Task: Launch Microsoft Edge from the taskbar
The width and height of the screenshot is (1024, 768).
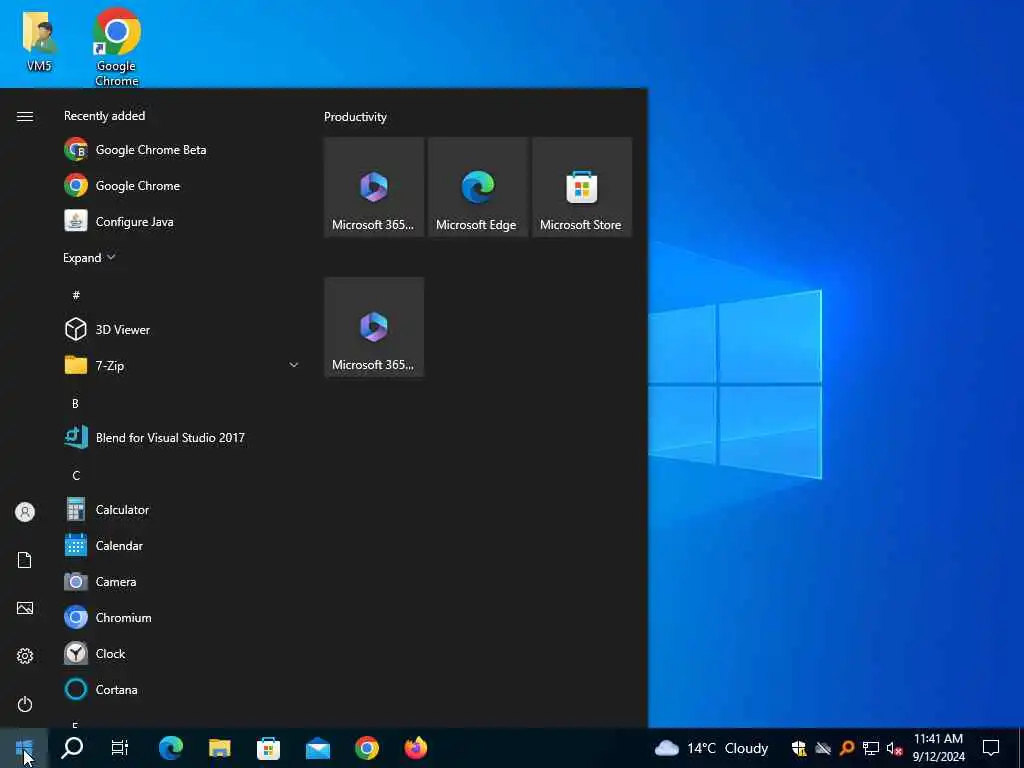Action: coord(171,748)
